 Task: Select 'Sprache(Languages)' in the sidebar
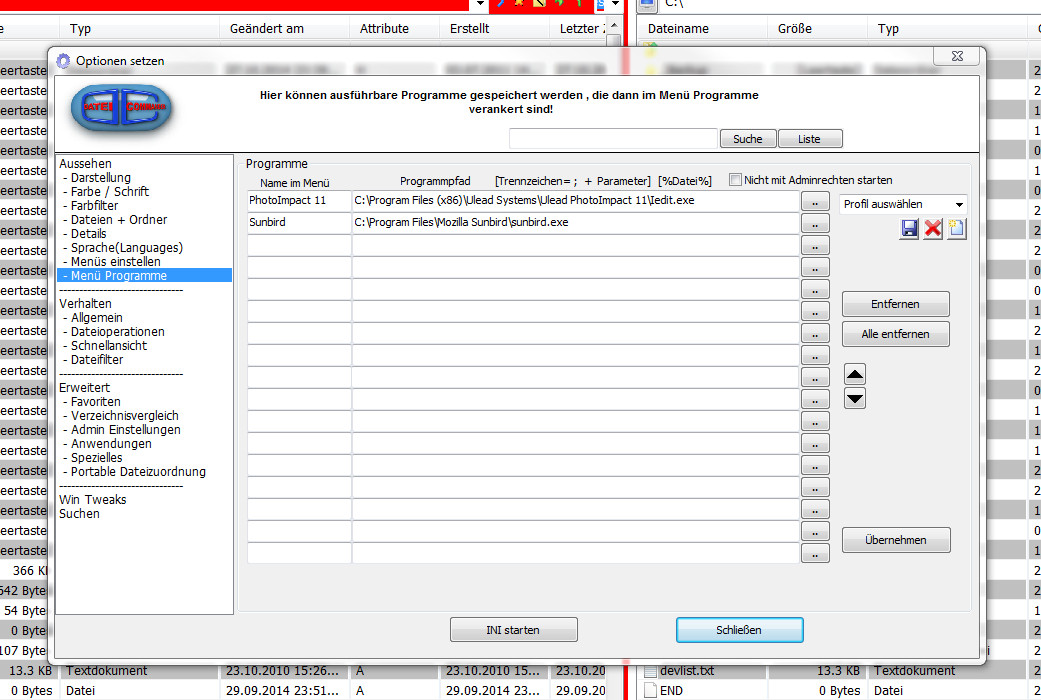coord(127,247)
